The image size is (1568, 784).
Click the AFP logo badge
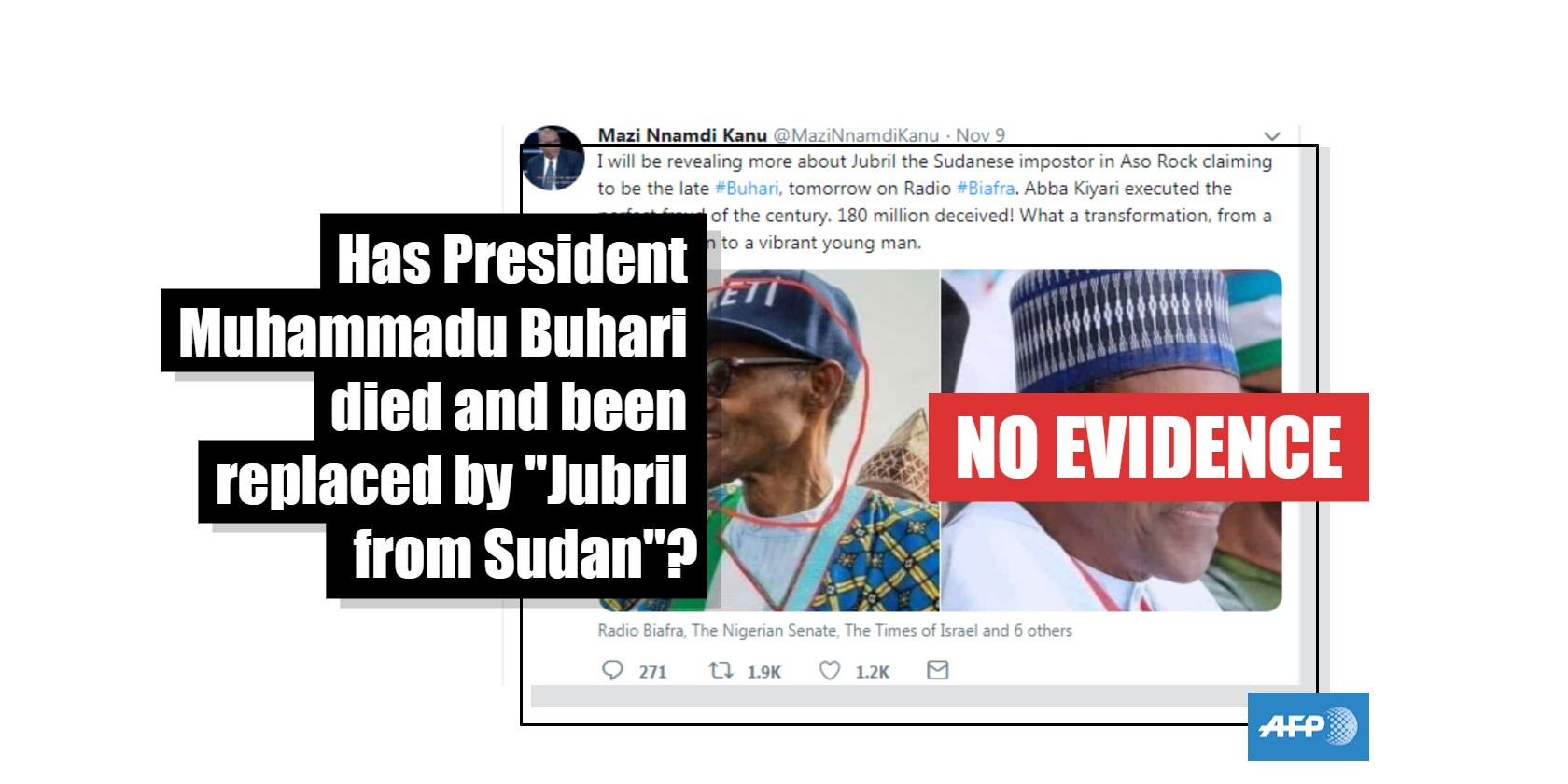(x=1308, y=726)
